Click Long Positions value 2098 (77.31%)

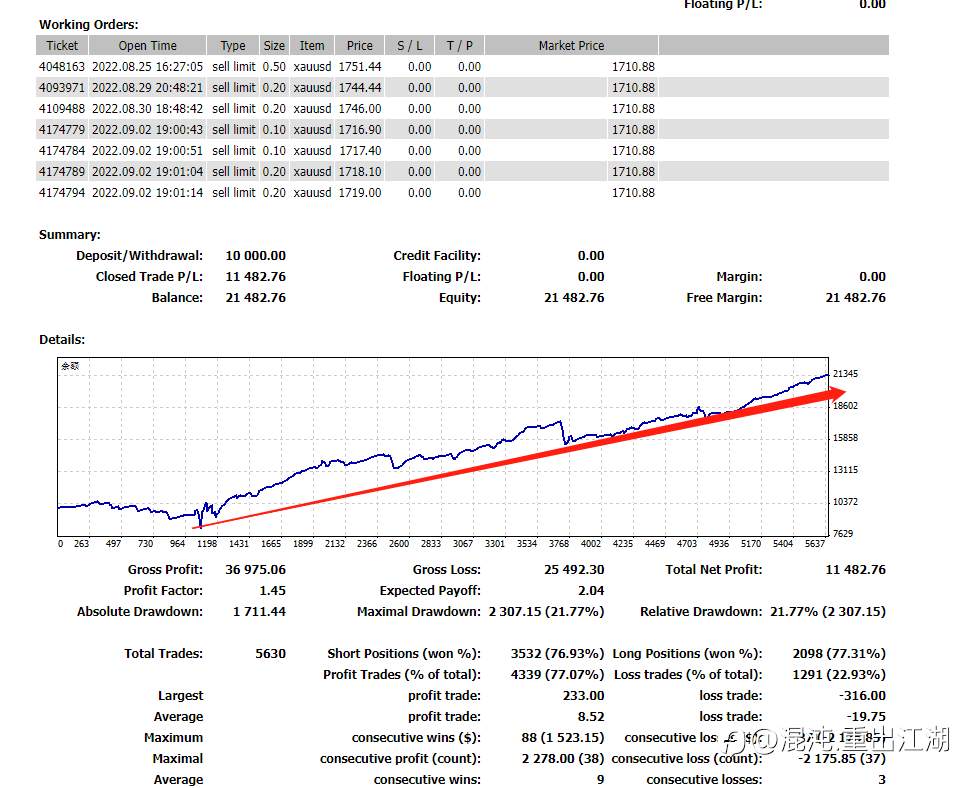(839, 654)
